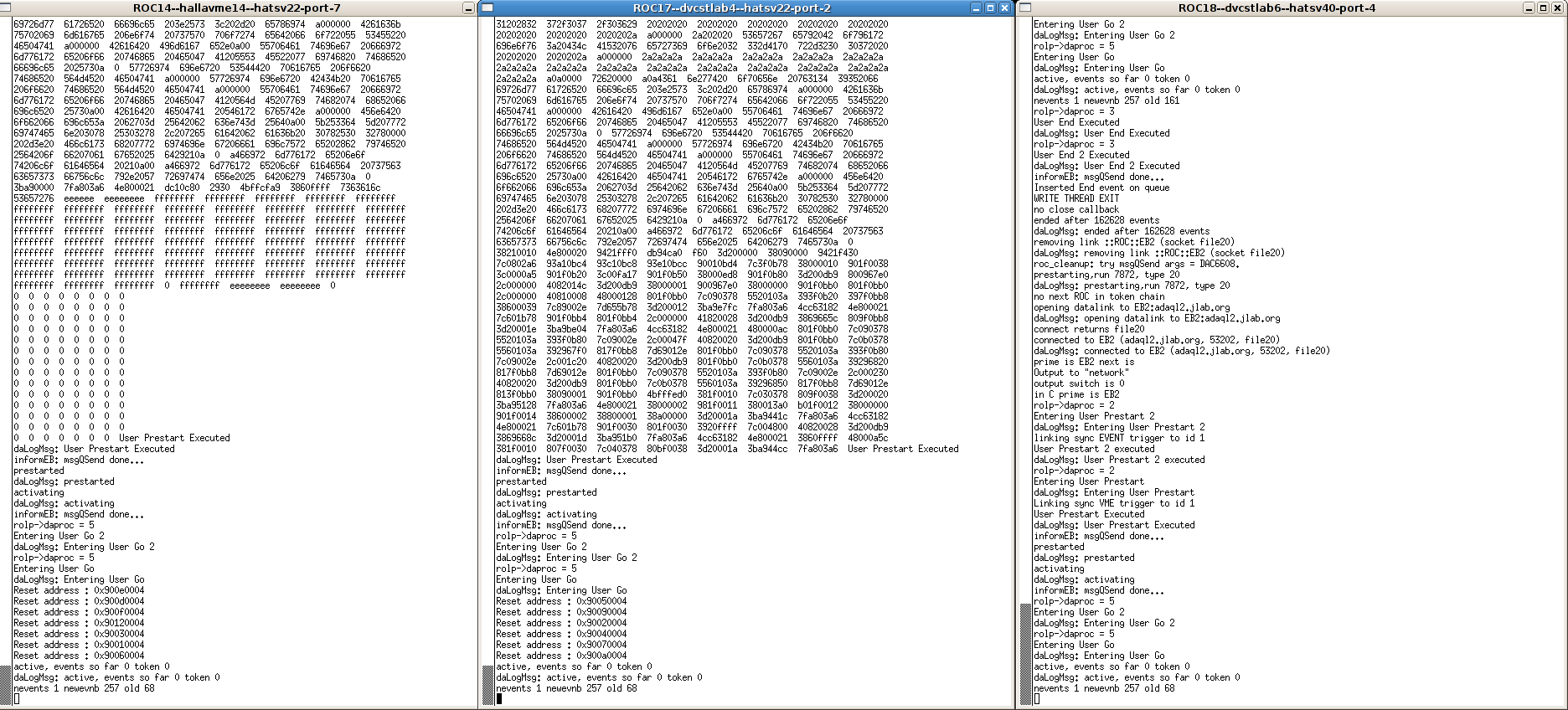Image resolution: width=1568 pixels, height=710 pixels.
Task: Click 'Reset address : 0x90050004' in ROC17
Action: tap(561, 601)
